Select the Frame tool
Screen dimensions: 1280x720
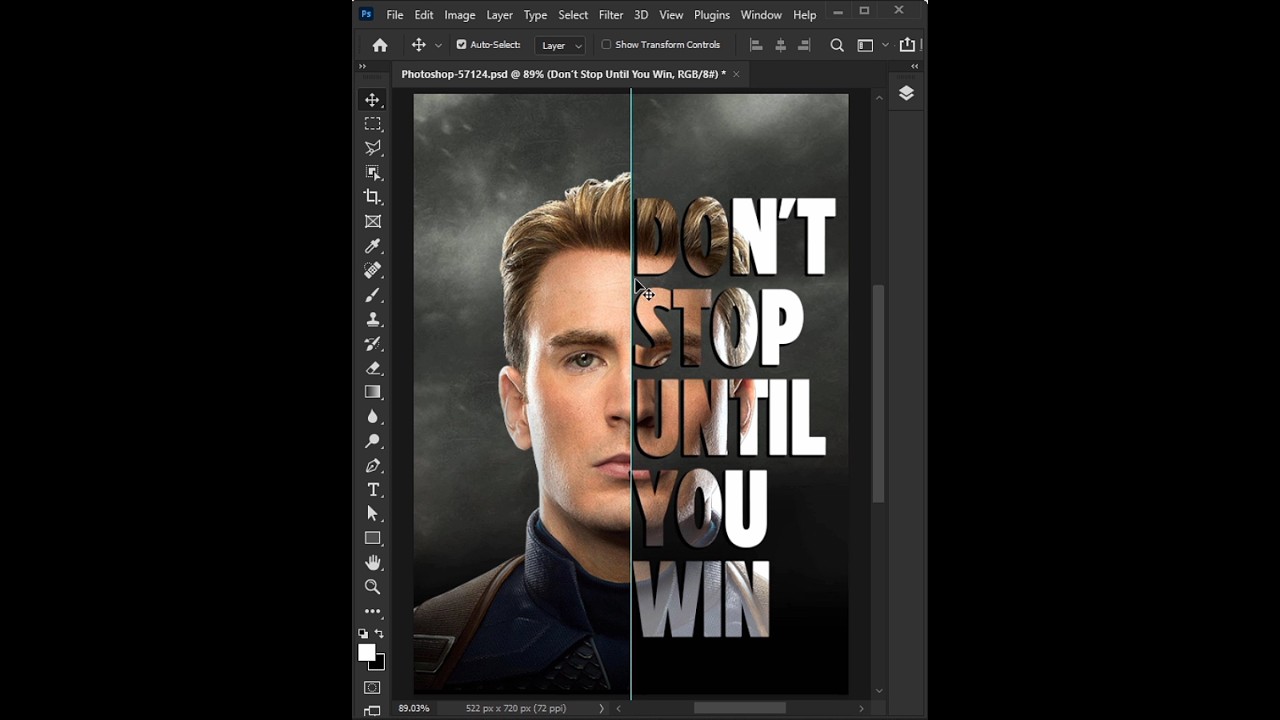pos(372,221)
